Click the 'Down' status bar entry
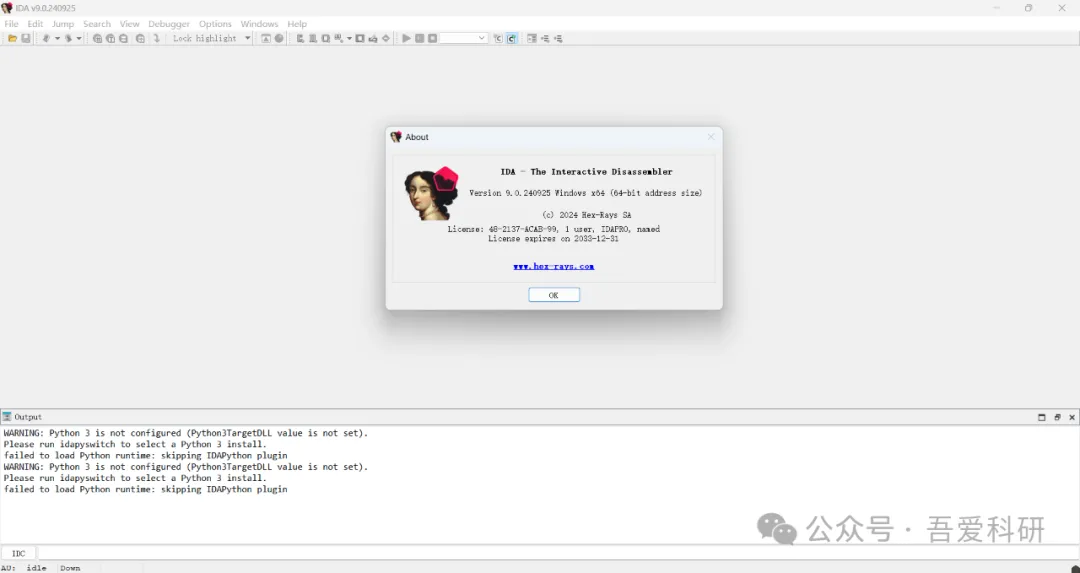This screenshot has height=573, width=1080. coord(70,568)
